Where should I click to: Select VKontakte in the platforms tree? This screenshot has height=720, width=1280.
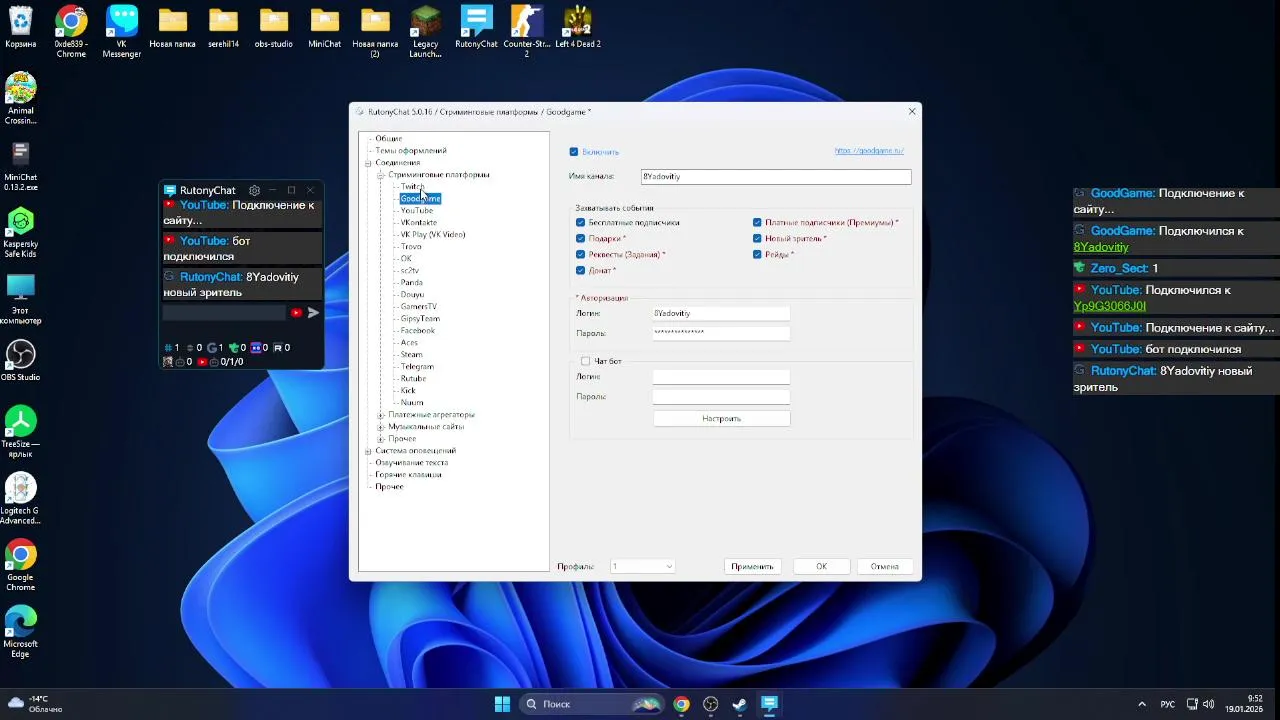418,223
